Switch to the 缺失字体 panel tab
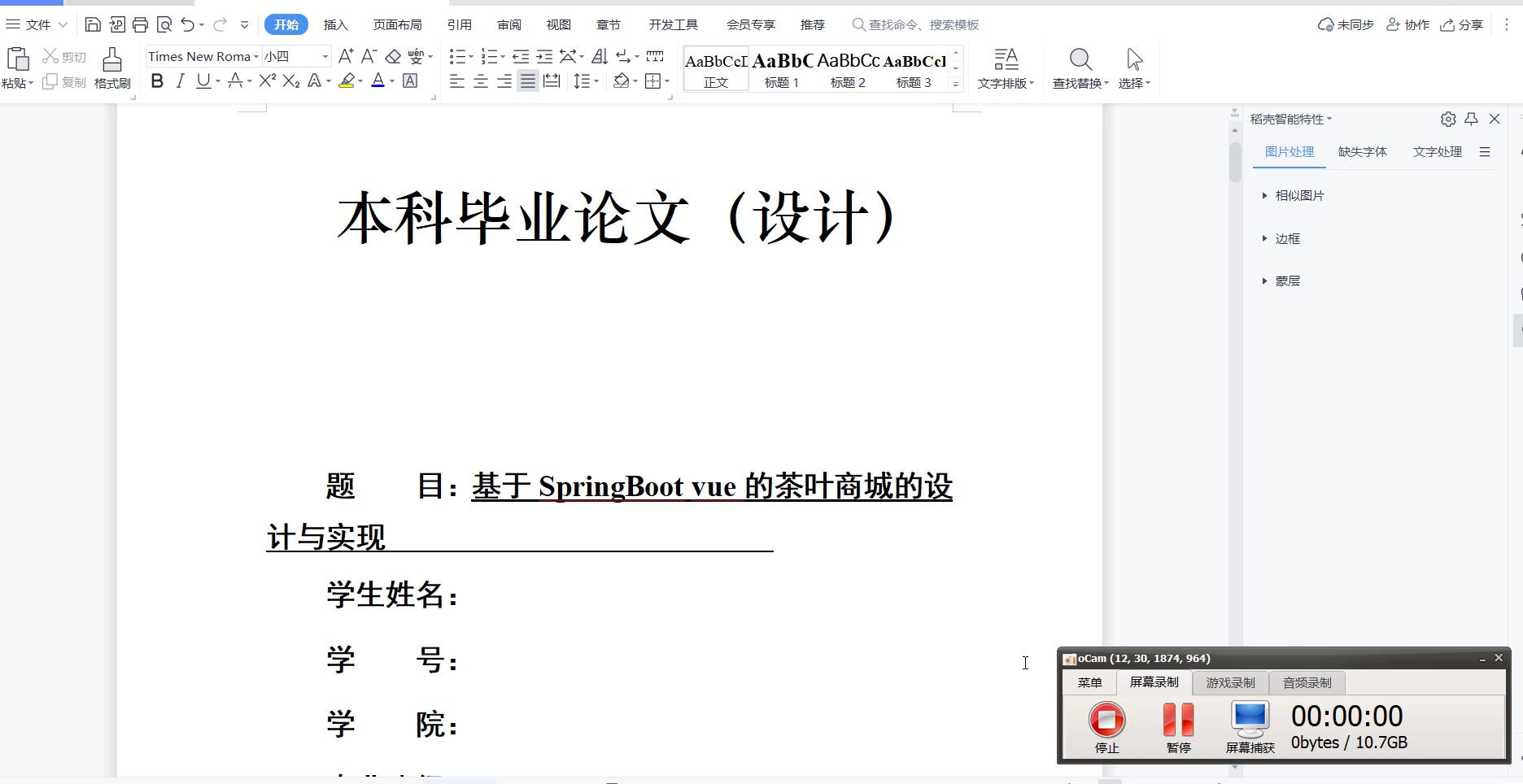Screen dimensions: 1523x784 click(1363, 151)
